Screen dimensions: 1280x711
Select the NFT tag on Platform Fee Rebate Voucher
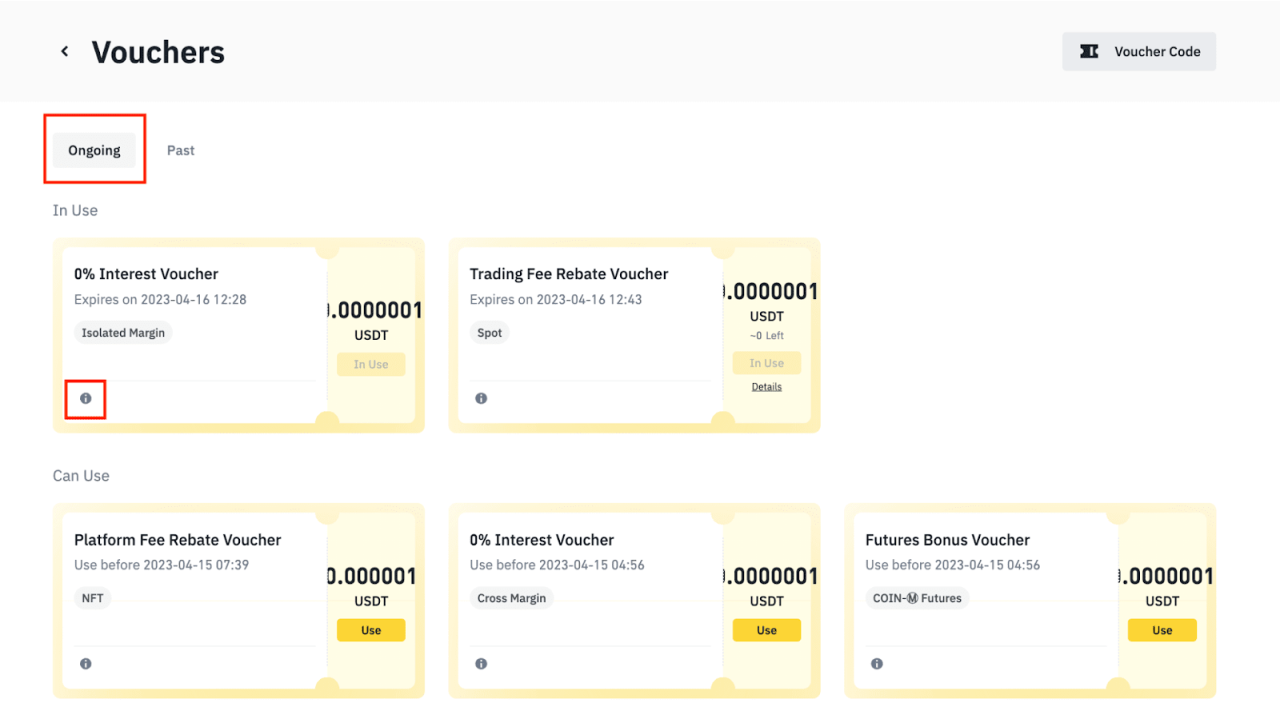(x=92, y=598)
